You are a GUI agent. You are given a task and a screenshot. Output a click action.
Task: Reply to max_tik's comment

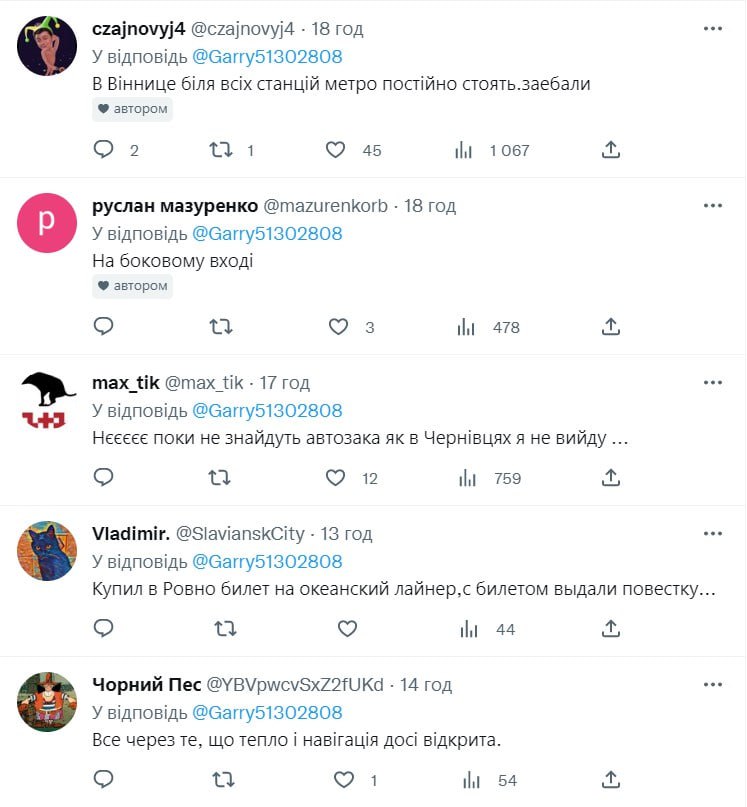[x=103, y=478]
